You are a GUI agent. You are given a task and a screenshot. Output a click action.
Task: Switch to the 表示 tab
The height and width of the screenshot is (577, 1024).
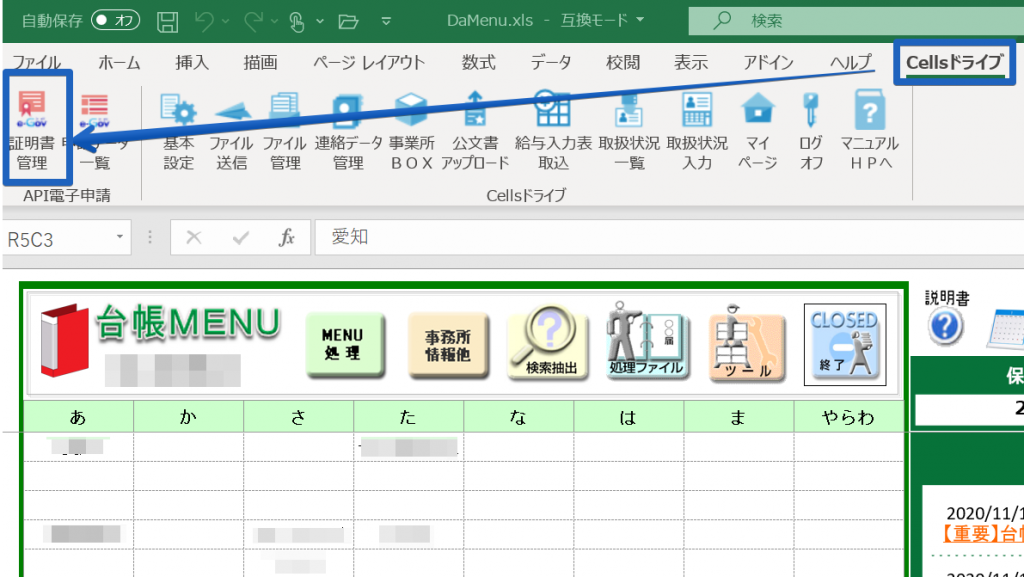(x=691, y=62)
